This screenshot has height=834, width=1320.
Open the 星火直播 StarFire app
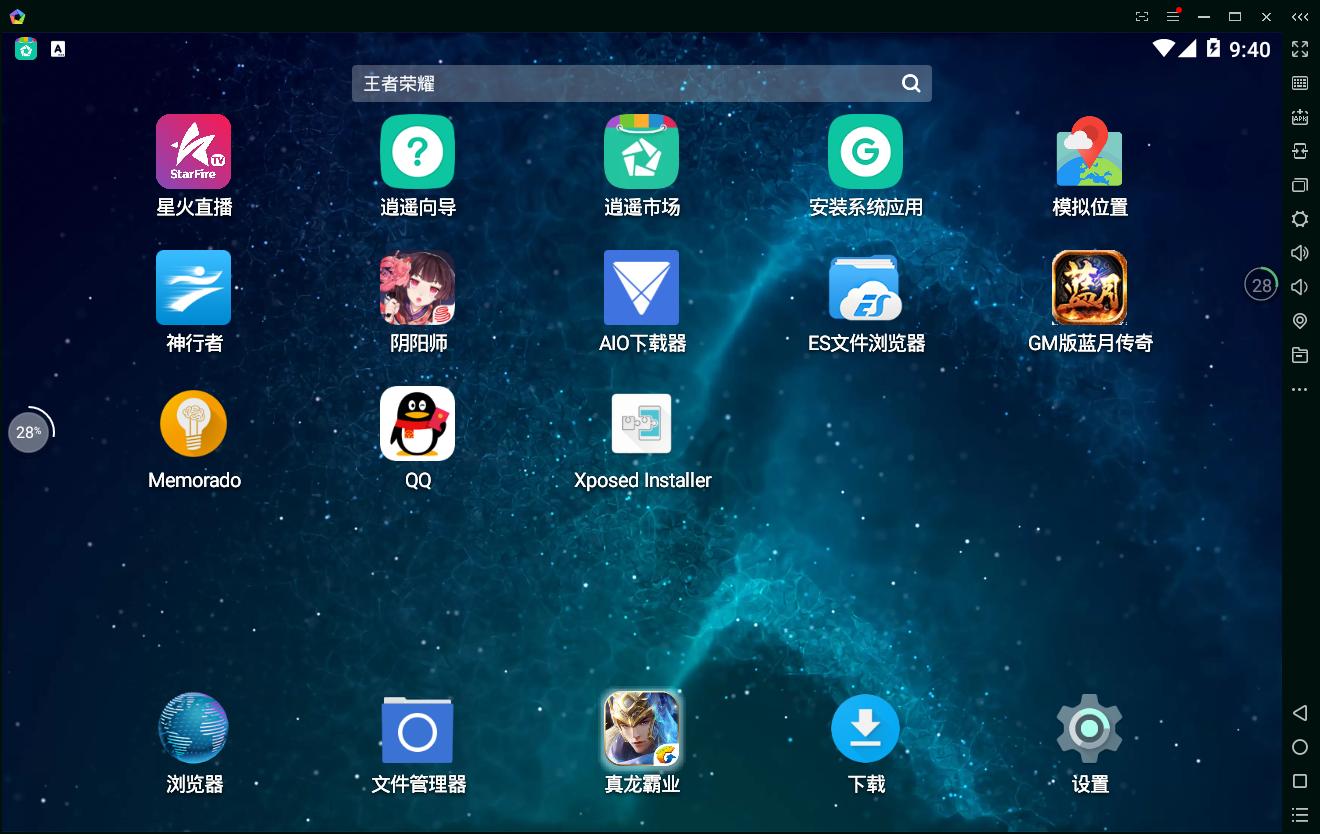(x=194, y=152)
